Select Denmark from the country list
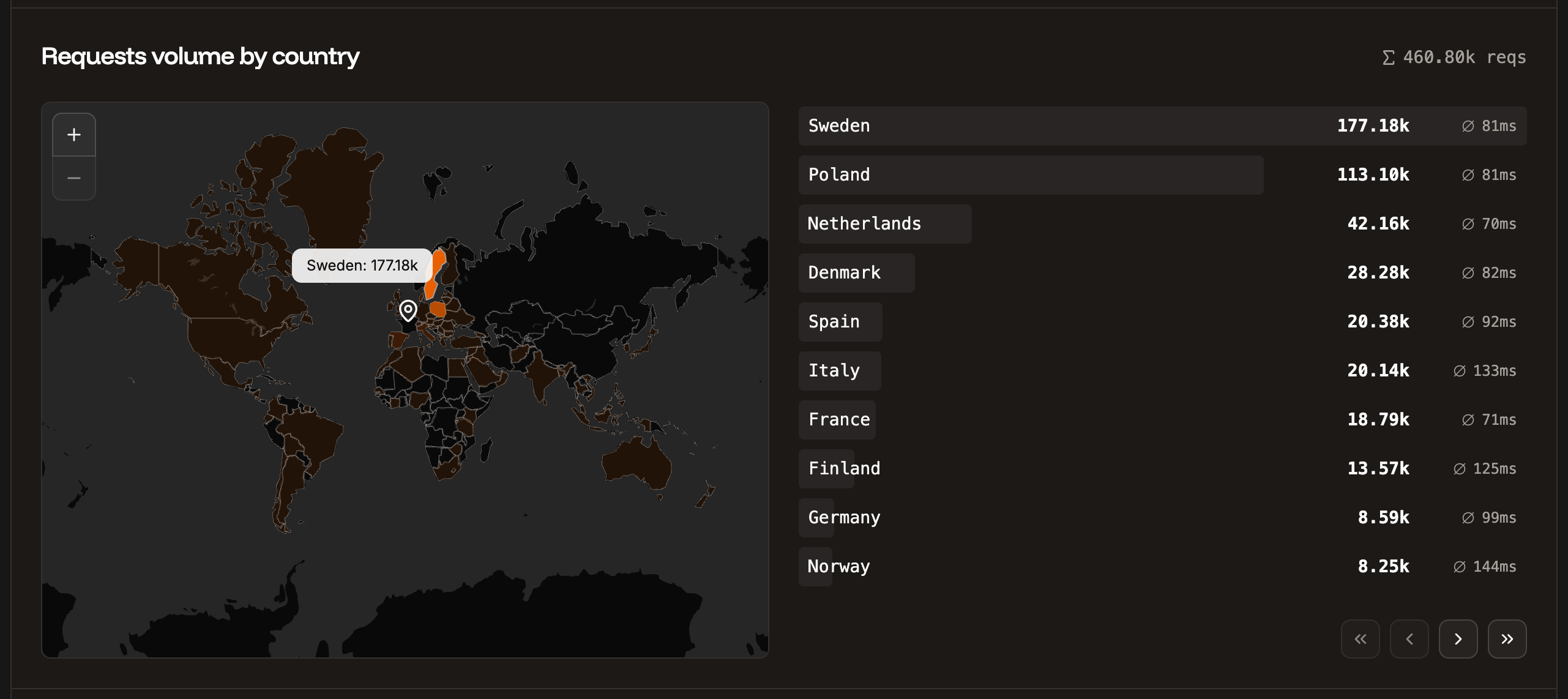The width and height of the screenshot is (1568, 699). [845, 272]
